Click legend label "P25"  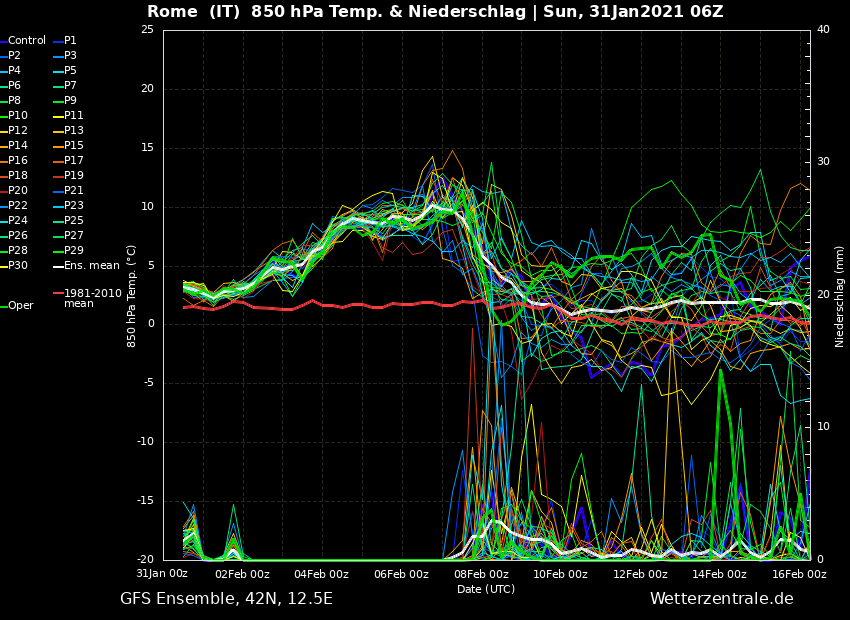coord(74,221)
